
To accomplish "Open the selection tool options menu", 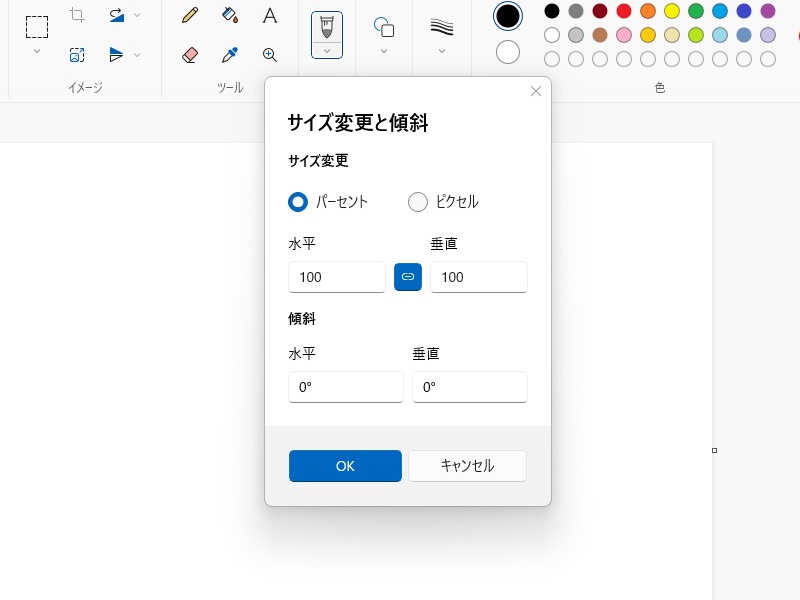I will pyautogui.click(x=37, y=48).
